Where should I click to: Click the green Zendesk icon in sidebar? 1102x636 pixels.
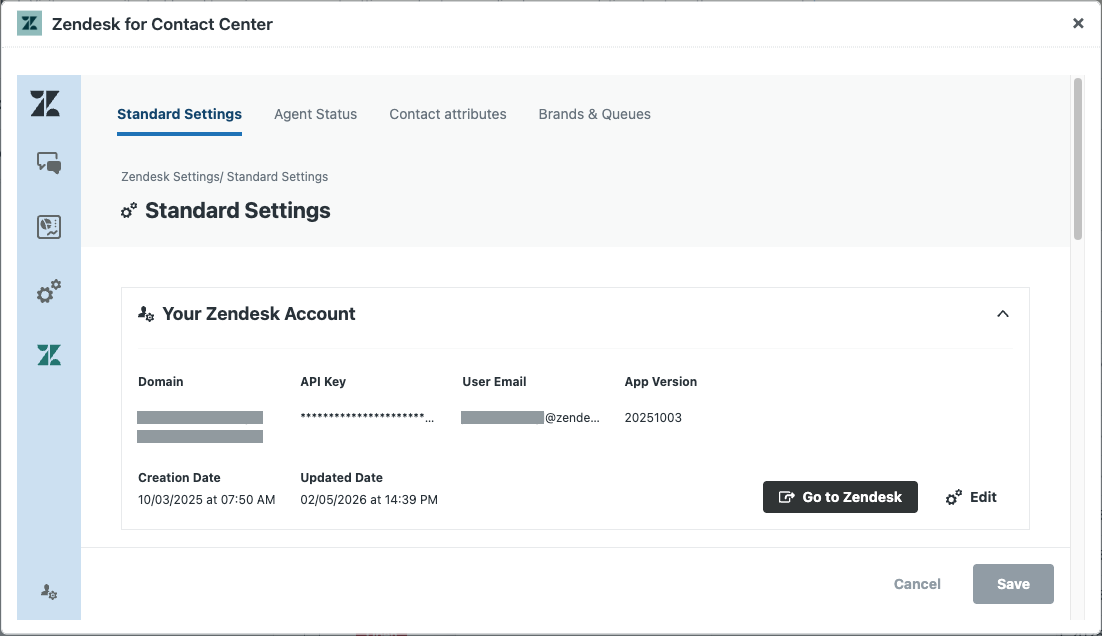pyautogui.click(x=49, y=355)
